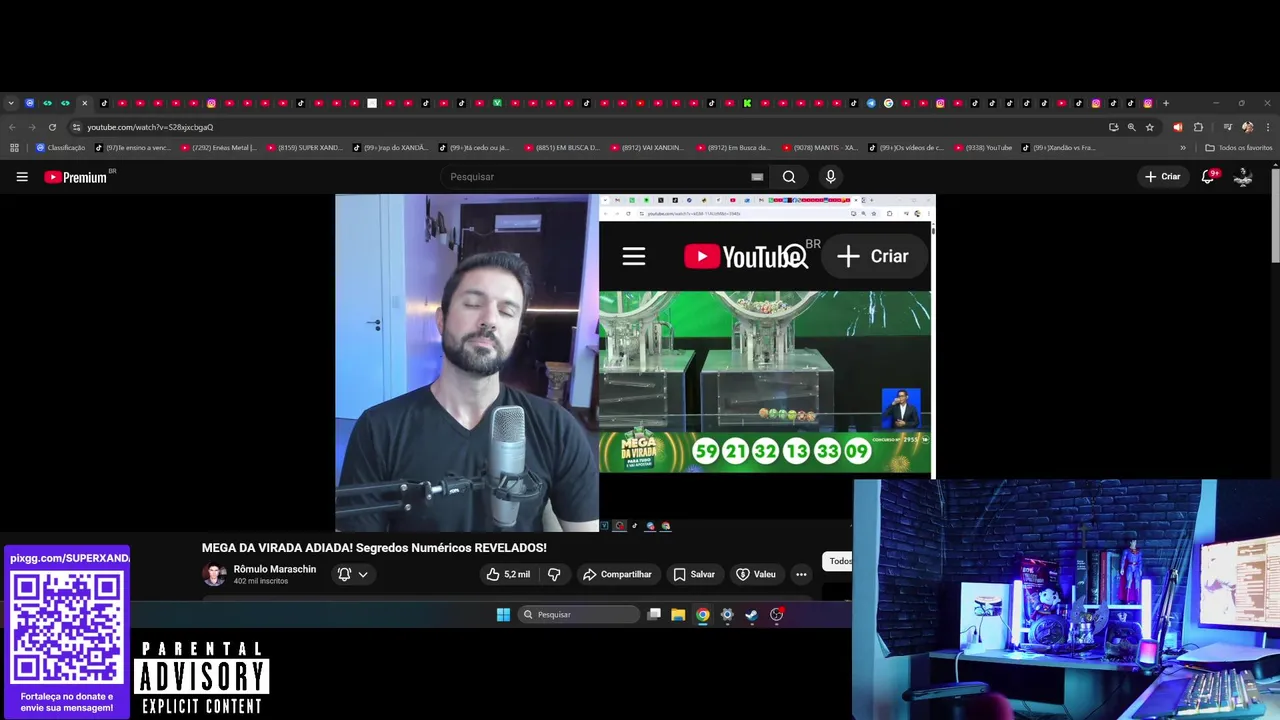
Task: Open more actions three-dot button under video
Action: pyautogui.click(x=801, y=574)
